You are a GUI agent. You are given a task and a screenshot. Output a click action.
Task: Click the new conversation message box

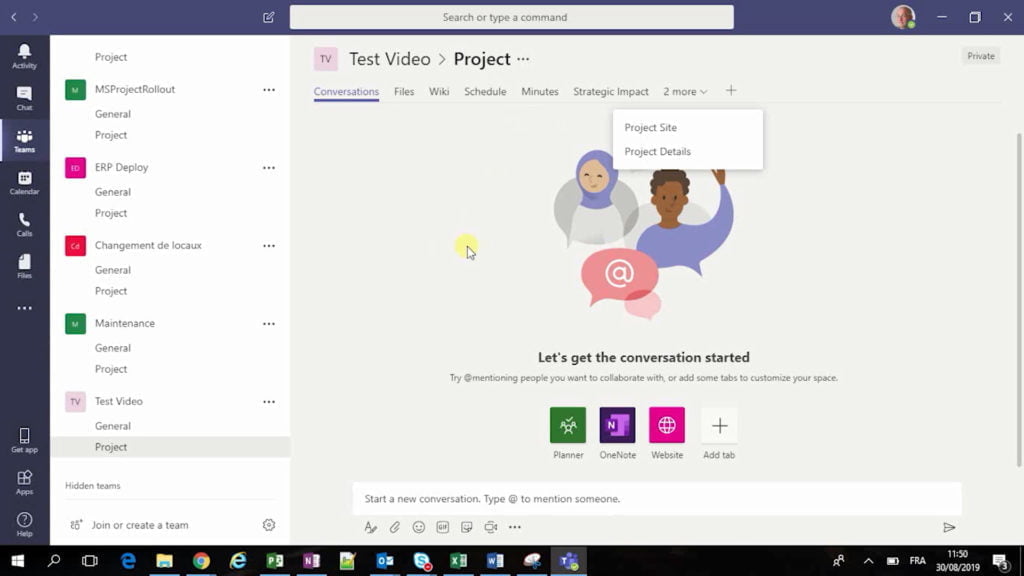[657, 499]
